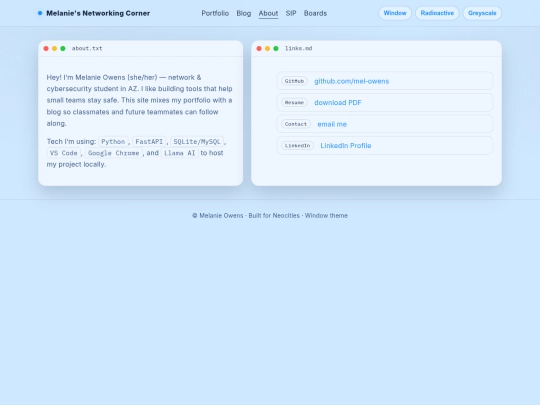Select the About nav item

point(268,13)
